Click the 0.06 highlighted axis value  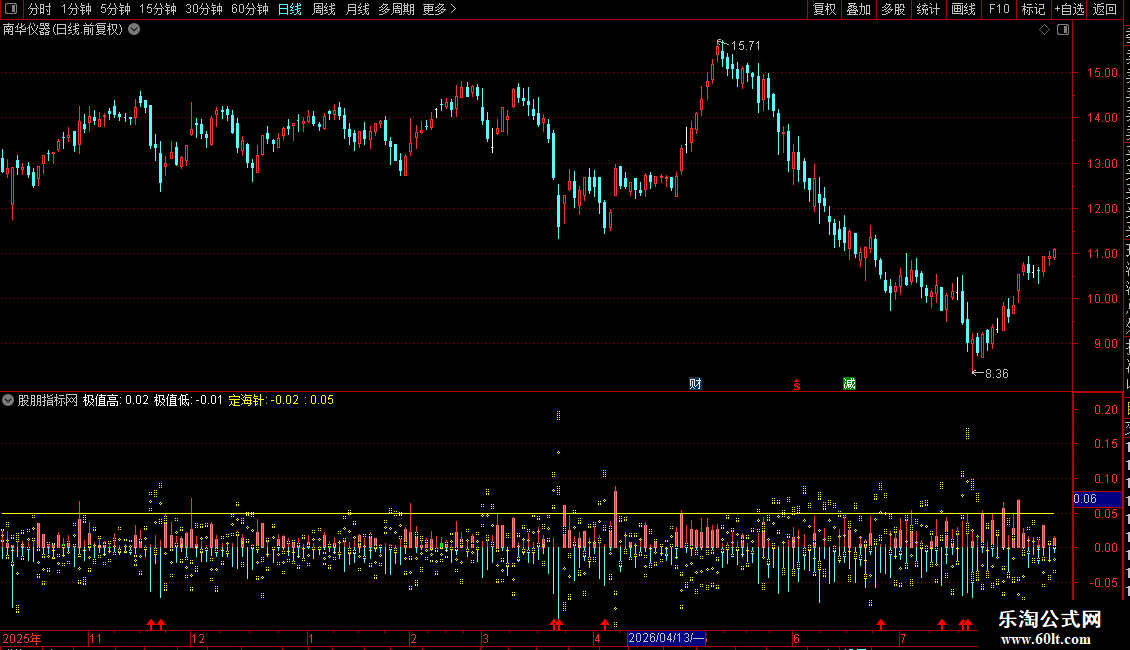1098,499
